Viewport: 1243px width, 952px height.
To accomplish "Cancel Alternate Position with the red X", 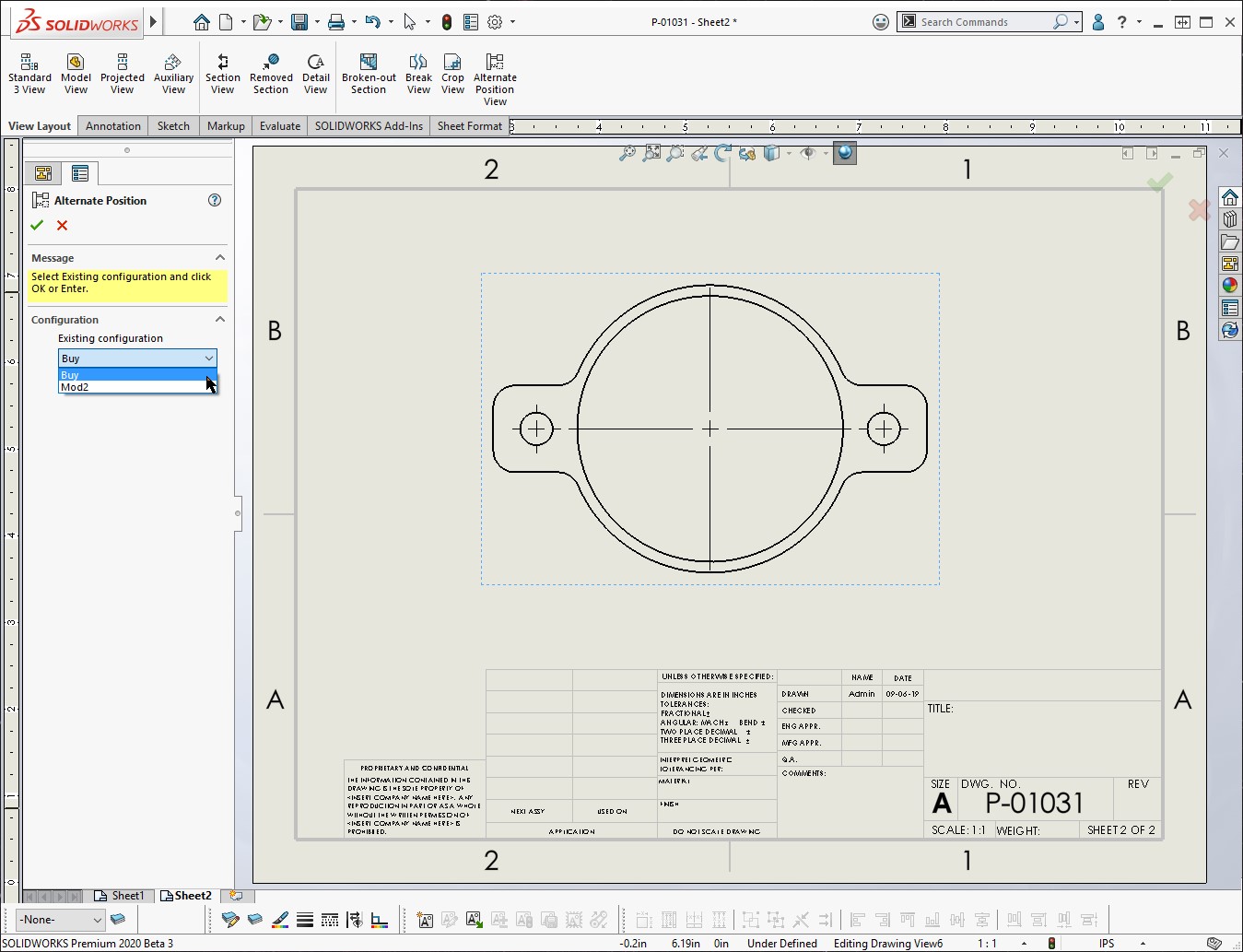I will tap(62, 225).
